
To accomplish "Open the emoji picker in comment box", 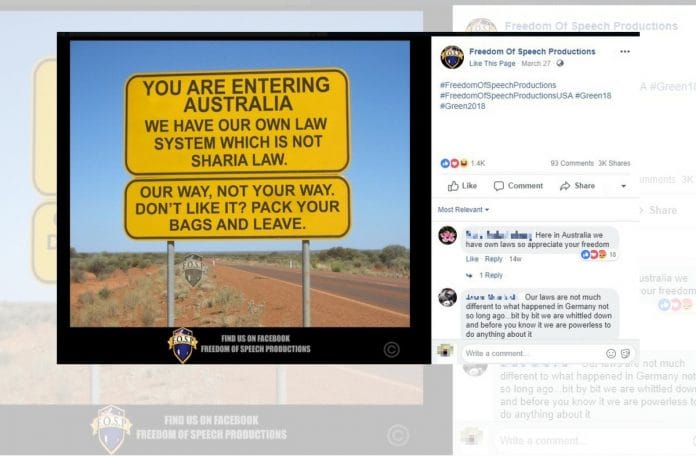I will pos(611,353).
